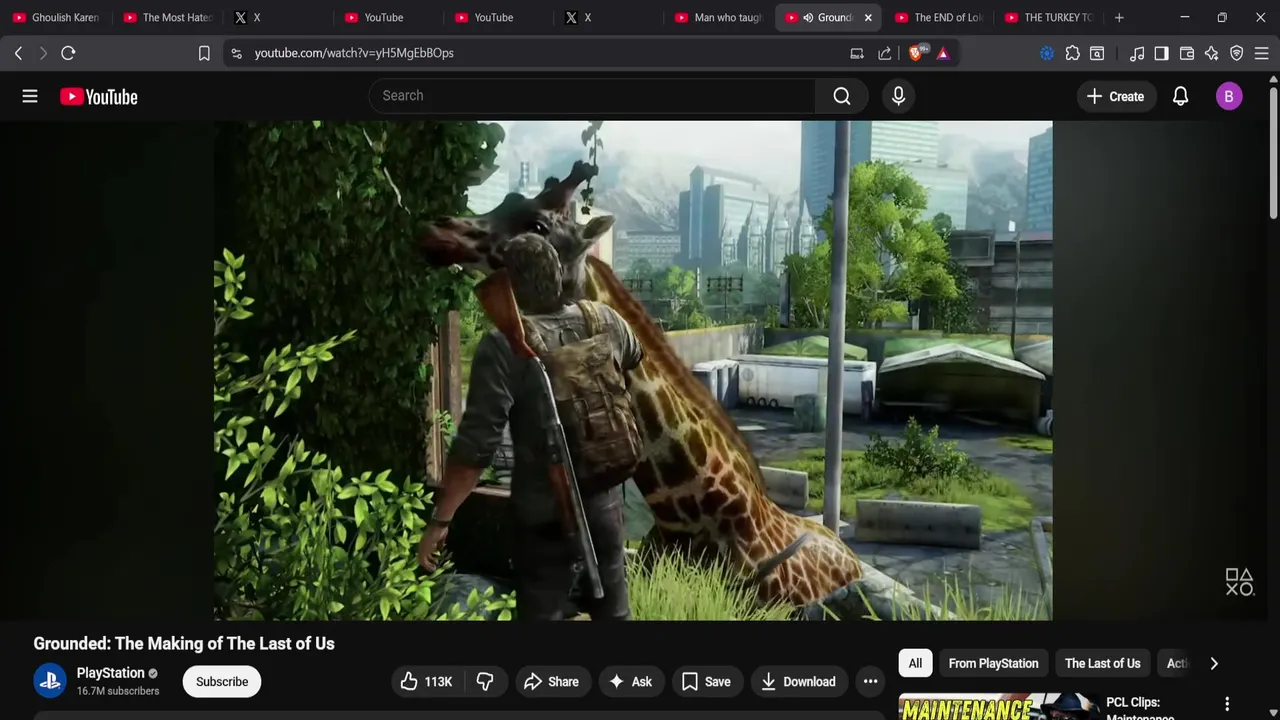The height and width of the screenshot is (720, 1280).
Task: Select the 'All' filter chip
Action: click(x=915, y=663)
